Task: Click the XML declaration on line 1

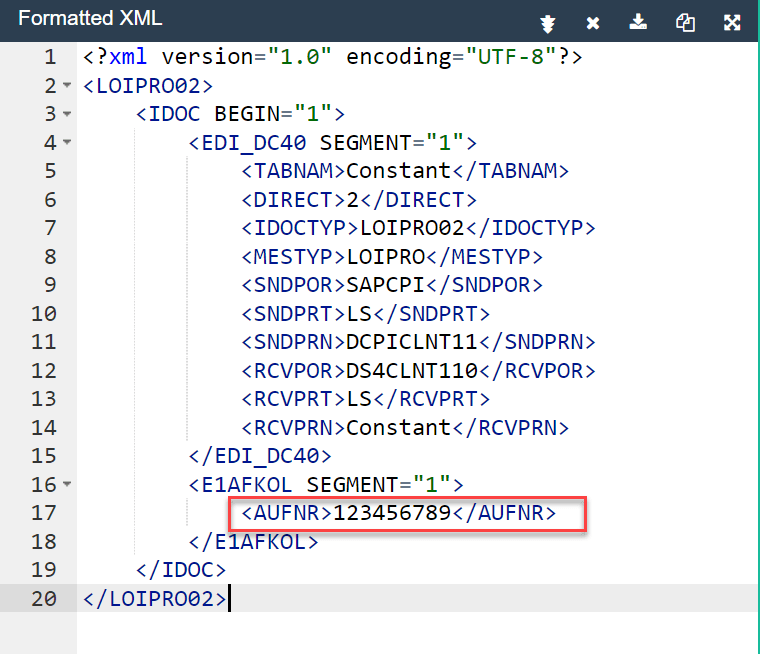Action: [x=332, y=57]
